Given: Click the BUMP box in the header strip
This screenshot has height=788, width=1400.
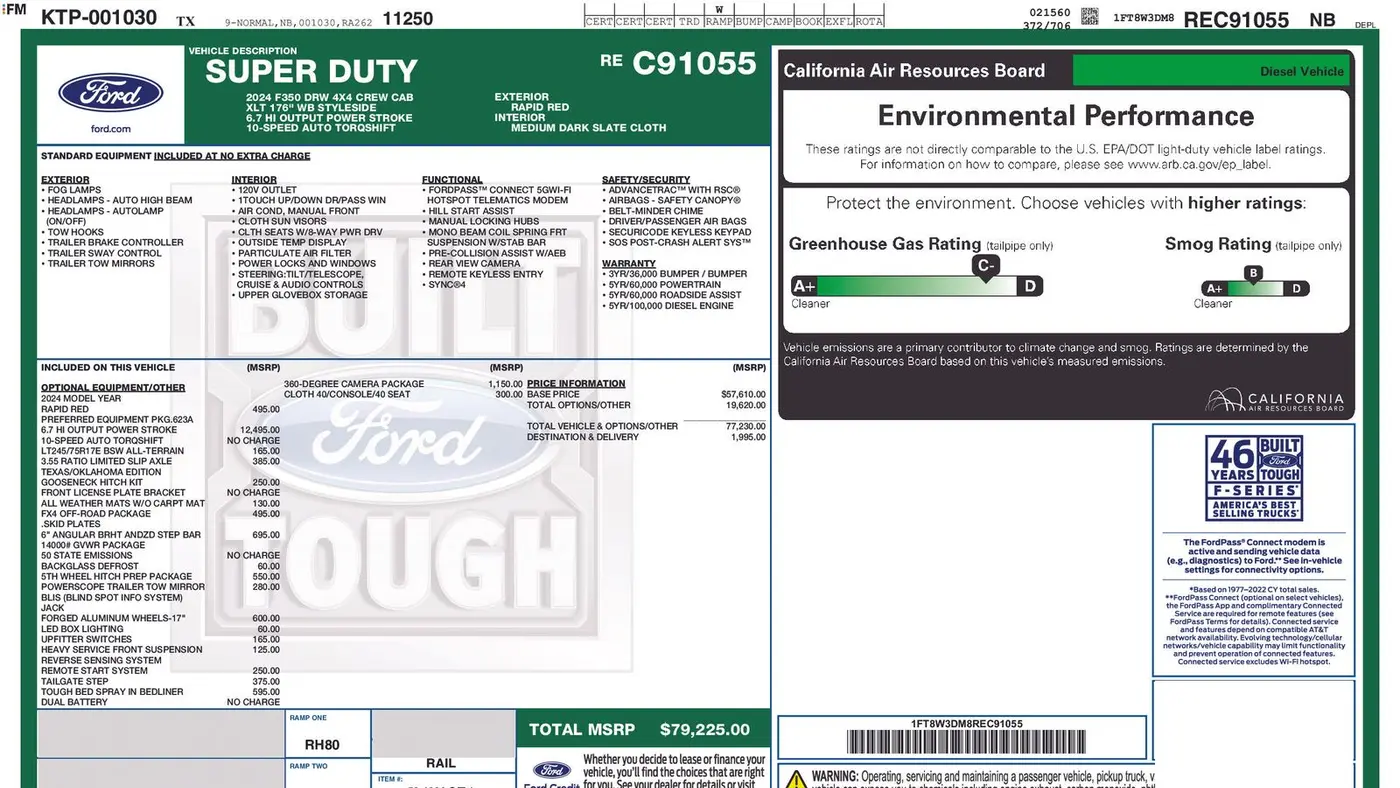Looking at the screenshot, I should click(749, 21).
